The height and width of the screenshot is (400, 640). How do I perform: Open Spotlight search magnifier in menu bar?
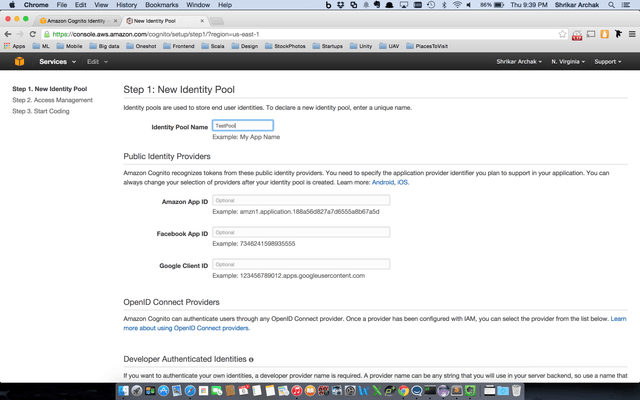coord(611,5)
